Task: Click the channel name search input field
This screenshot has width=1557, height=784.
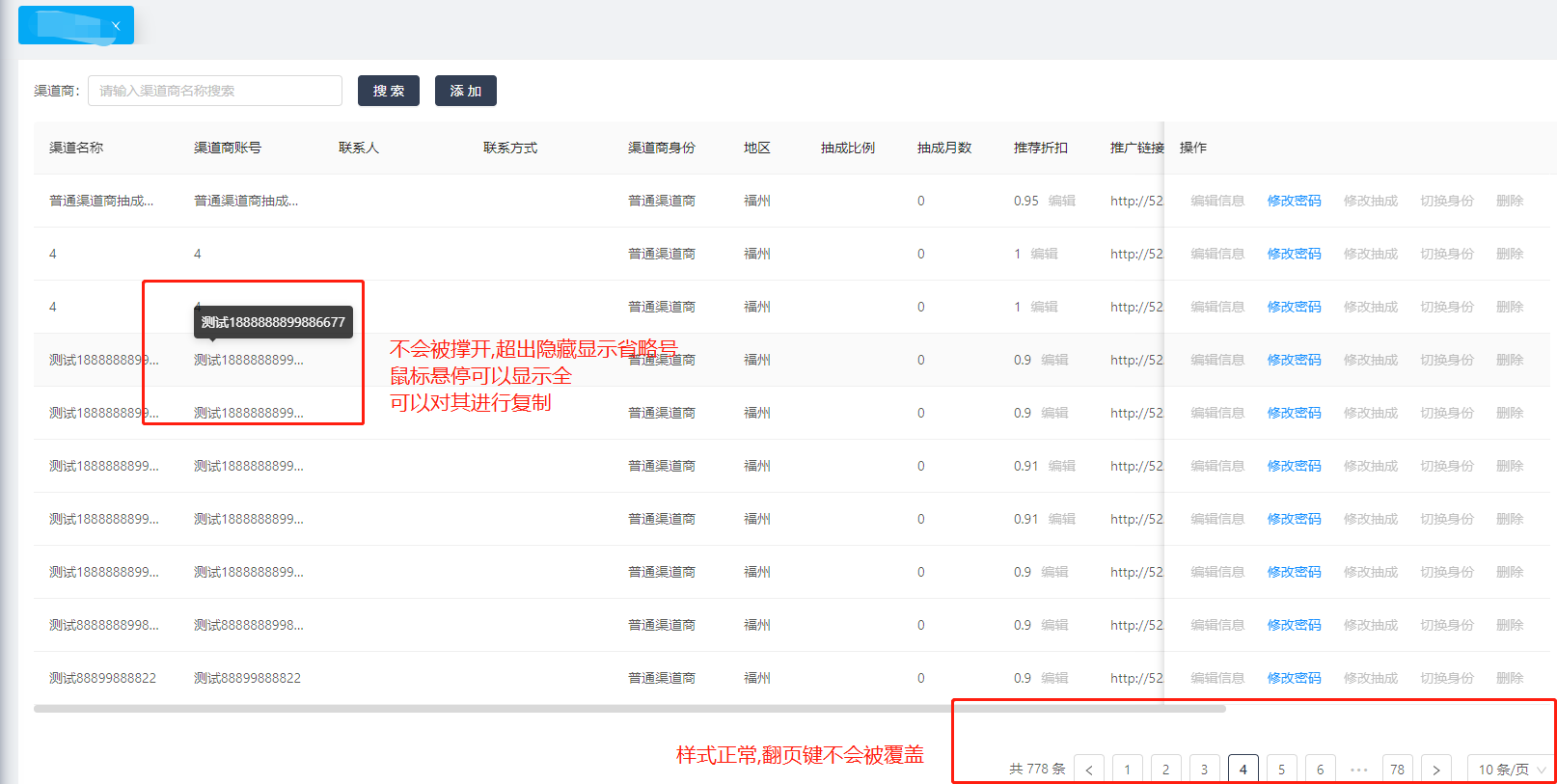Action: click(215, 91)
